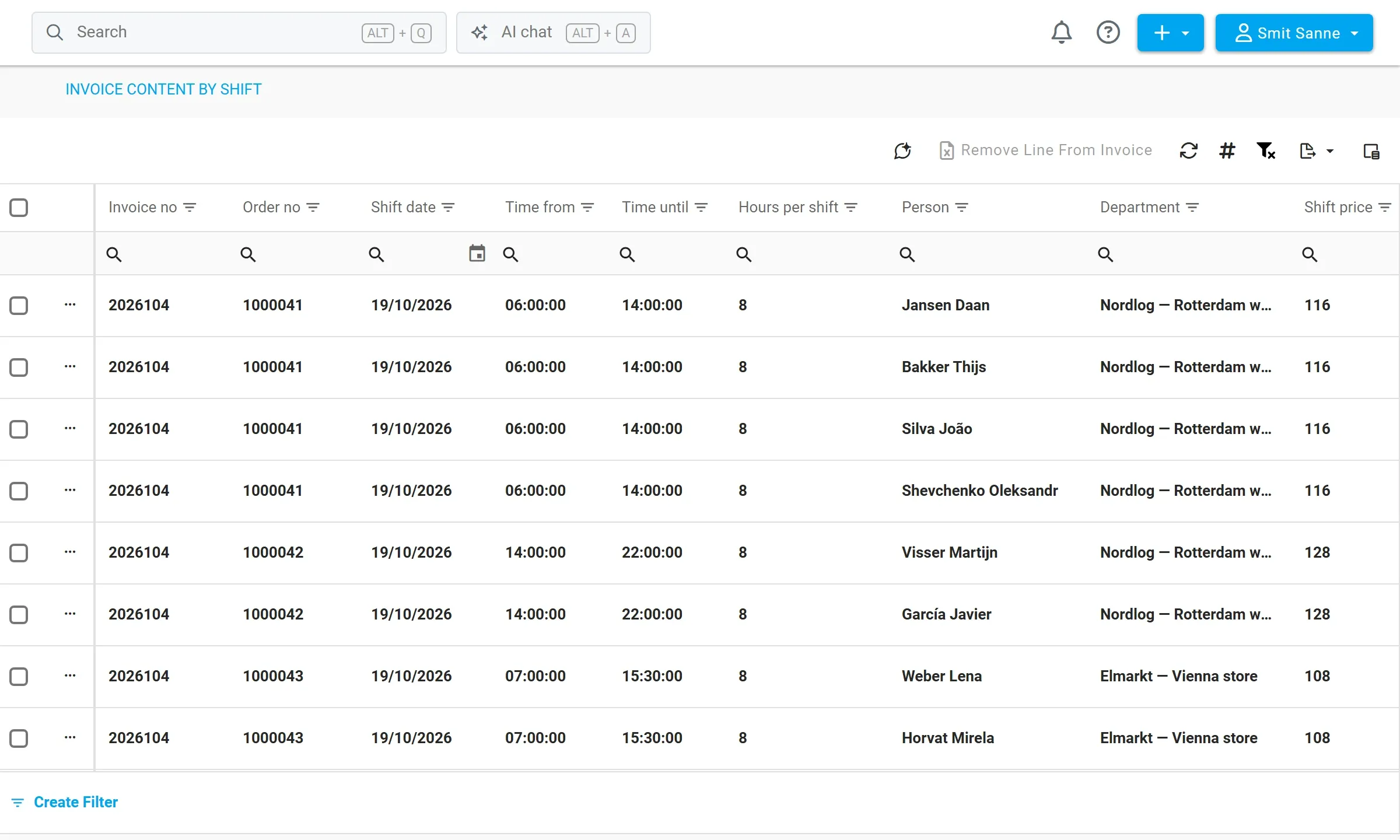Open the notifications bell
The height and width of the screenshot is (840, 1400).
coord(1061,33)
